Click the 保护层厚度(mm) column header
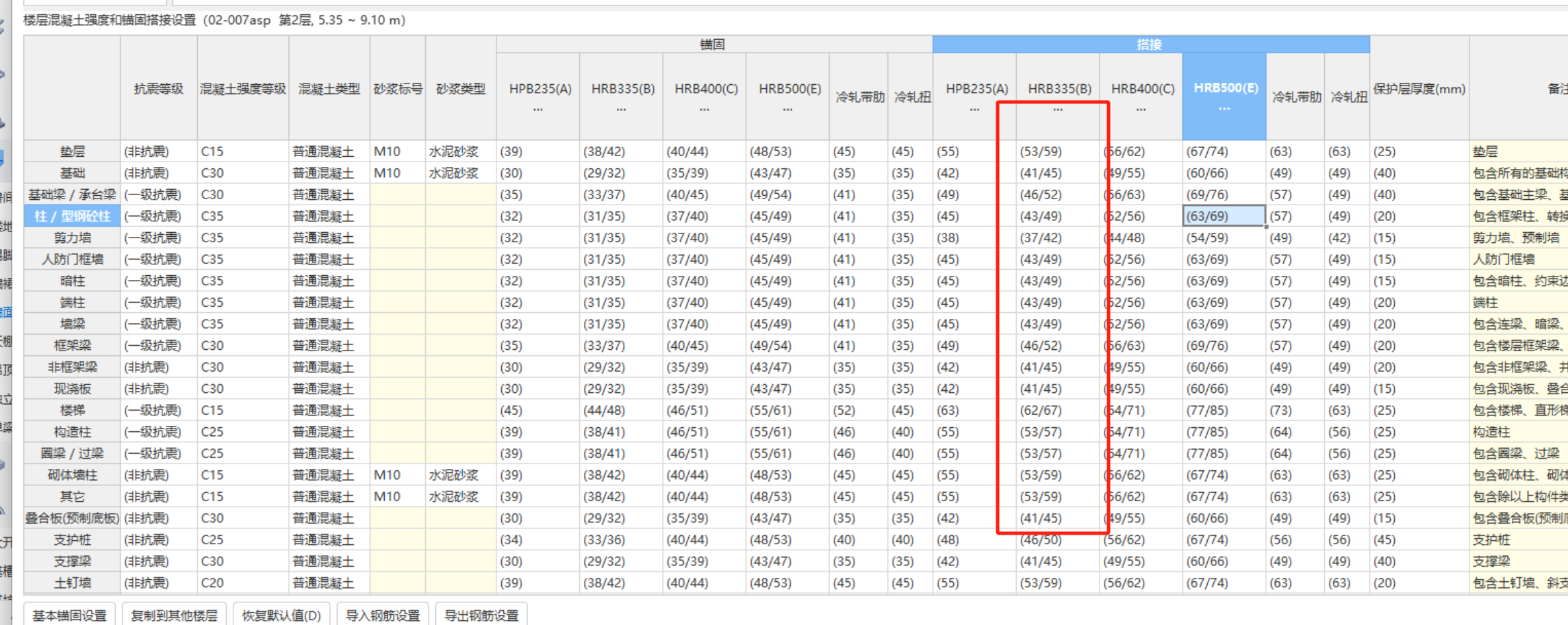 pyautogui.click(x=1419, y=88)
